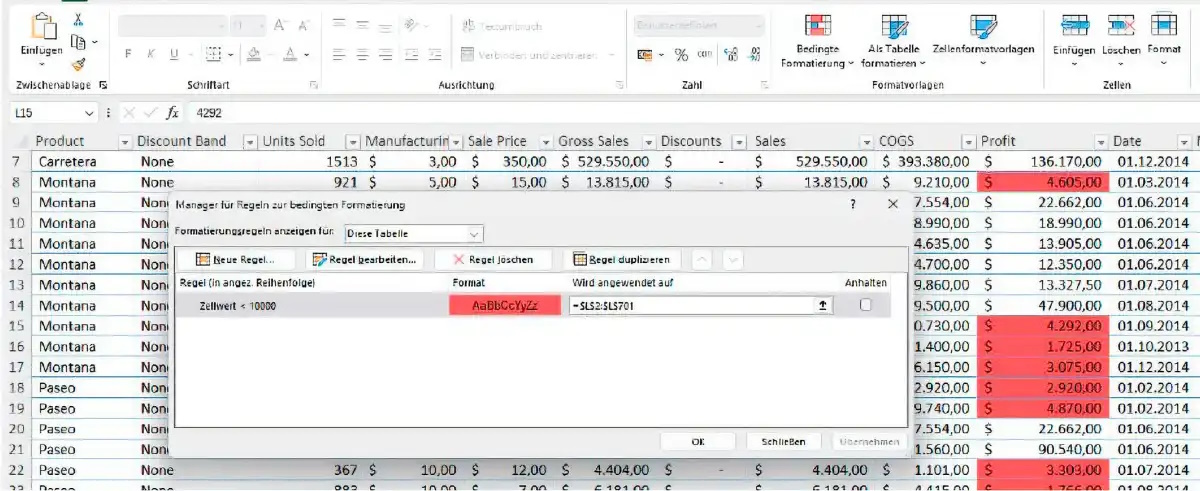Click the range collapse arrow in applies-to field
The image size is (1200, 491).
pyautogui.click(x=824, y=306)
